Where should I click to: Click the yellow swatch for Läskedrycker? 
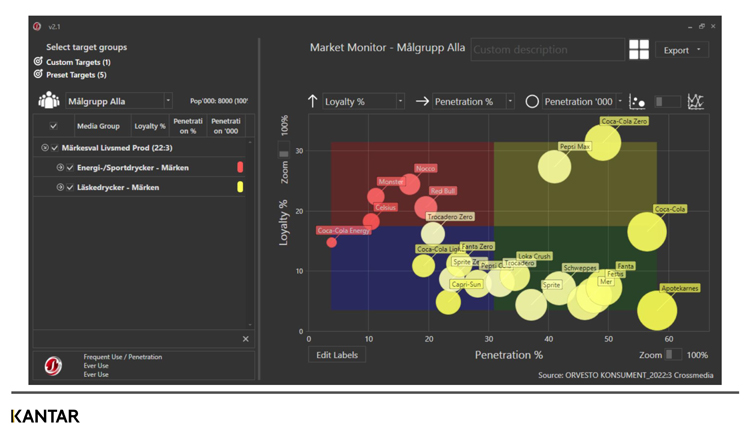click(x=240, y=187)
